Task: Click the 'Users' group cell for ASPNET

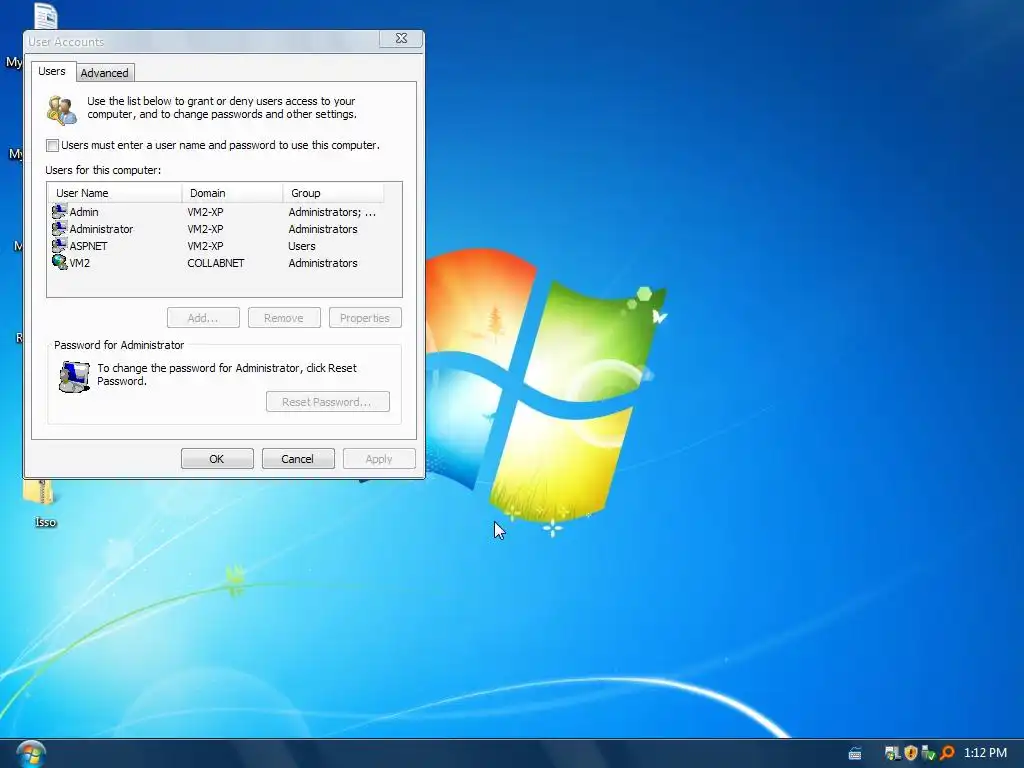Action: pos(302,246)
